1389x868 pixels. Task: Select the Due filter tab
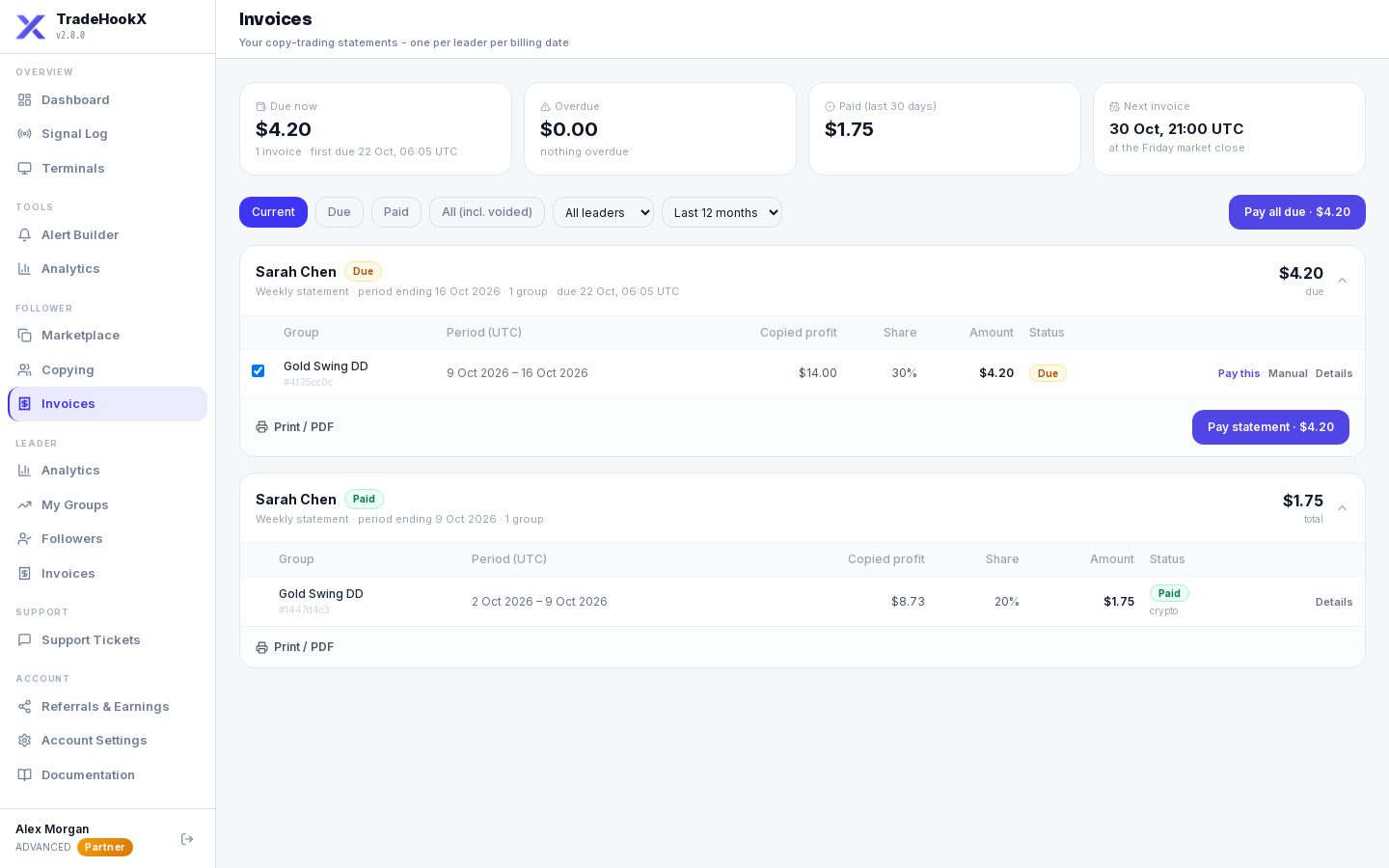(x=340, y=212)
